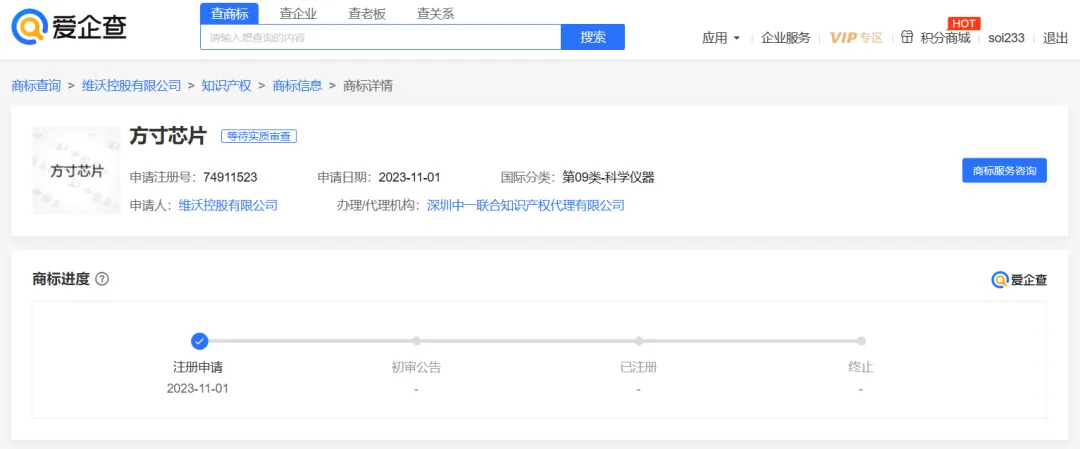
Task: Focus the search input field
Action: click(381, 37)
